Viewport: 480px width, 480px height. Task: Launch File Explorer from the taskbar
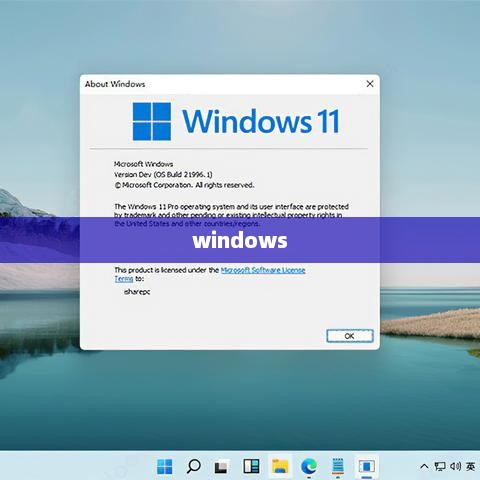point(280,466)
